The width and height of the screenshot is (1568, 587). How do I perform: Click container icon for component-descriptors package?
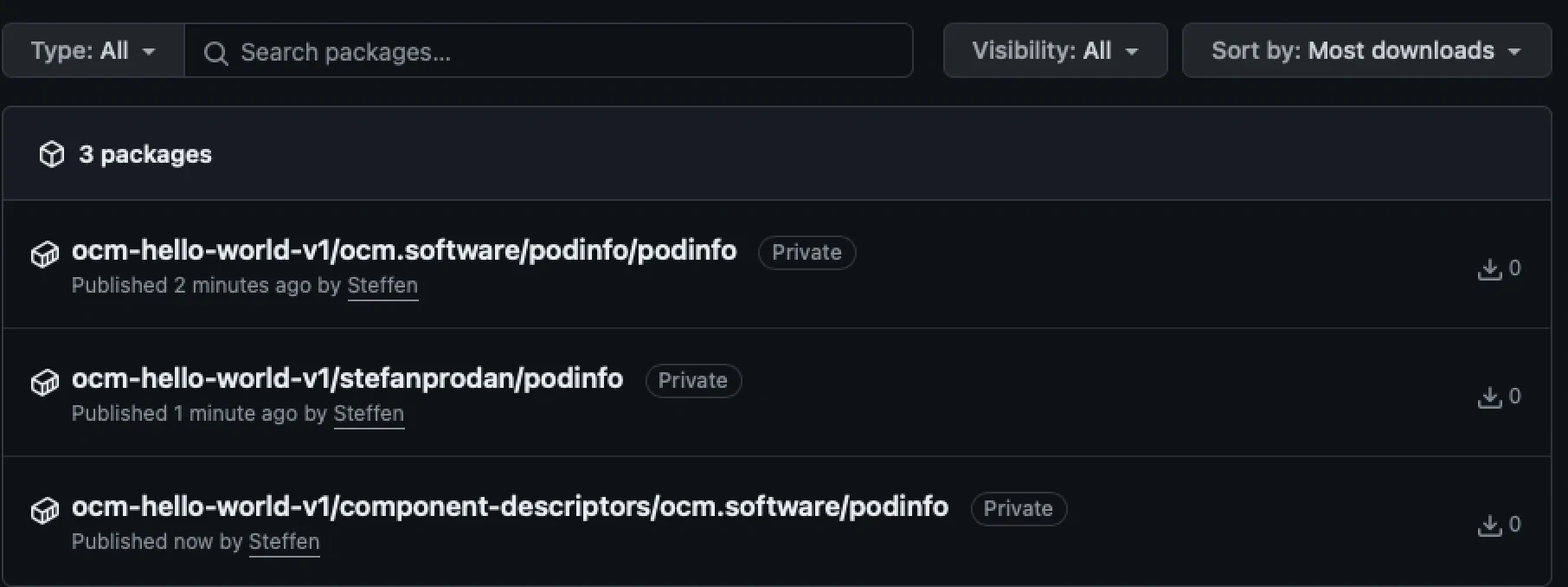(x=45, y=510)
